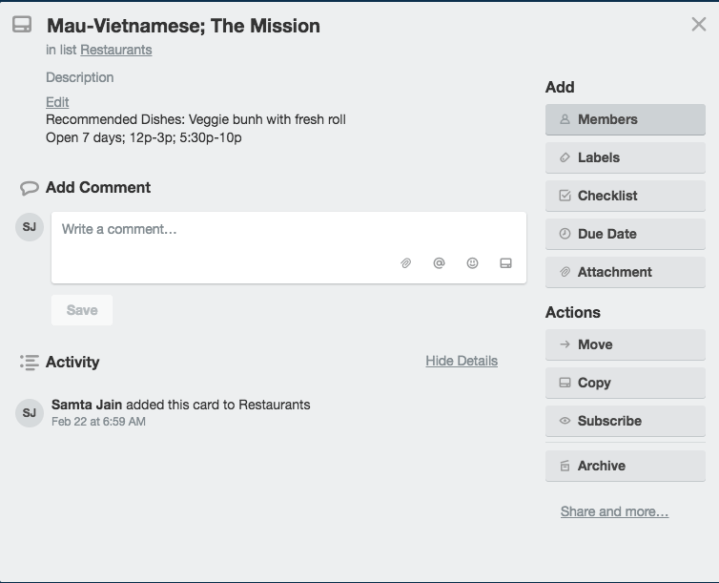Open the emoji picker in comment box
Viewport: 719px width, 583px height.
pos(472,263)
